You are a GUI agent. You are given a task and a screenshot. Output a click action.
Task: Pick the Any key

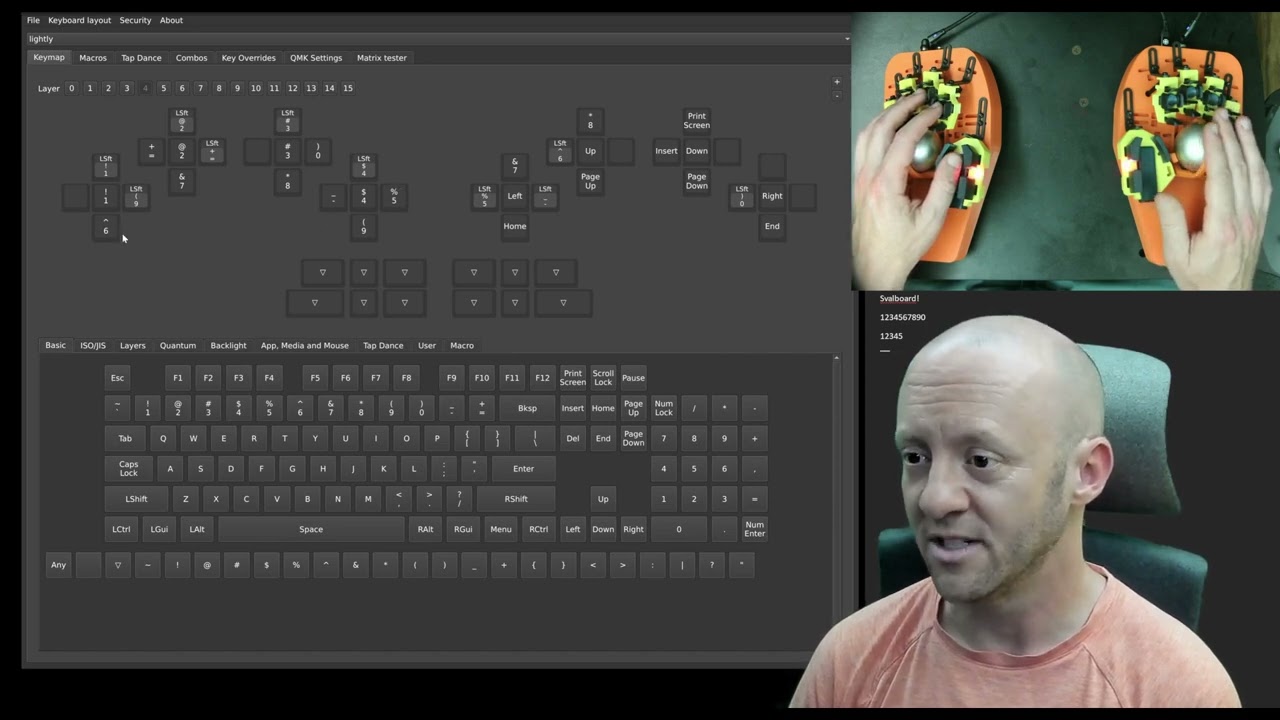[59, 565]
